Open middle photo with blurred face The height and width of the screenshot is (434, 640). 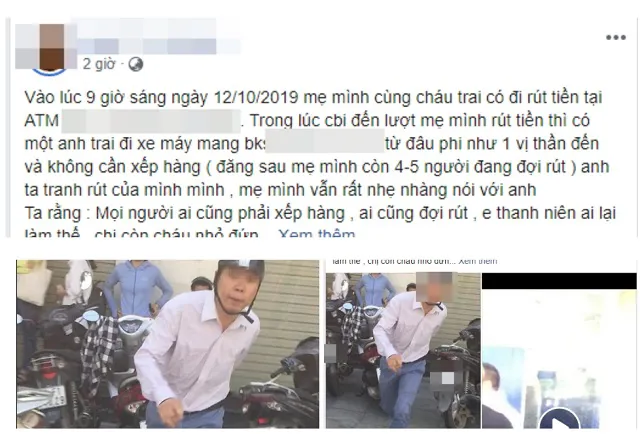tap(403, 350)
